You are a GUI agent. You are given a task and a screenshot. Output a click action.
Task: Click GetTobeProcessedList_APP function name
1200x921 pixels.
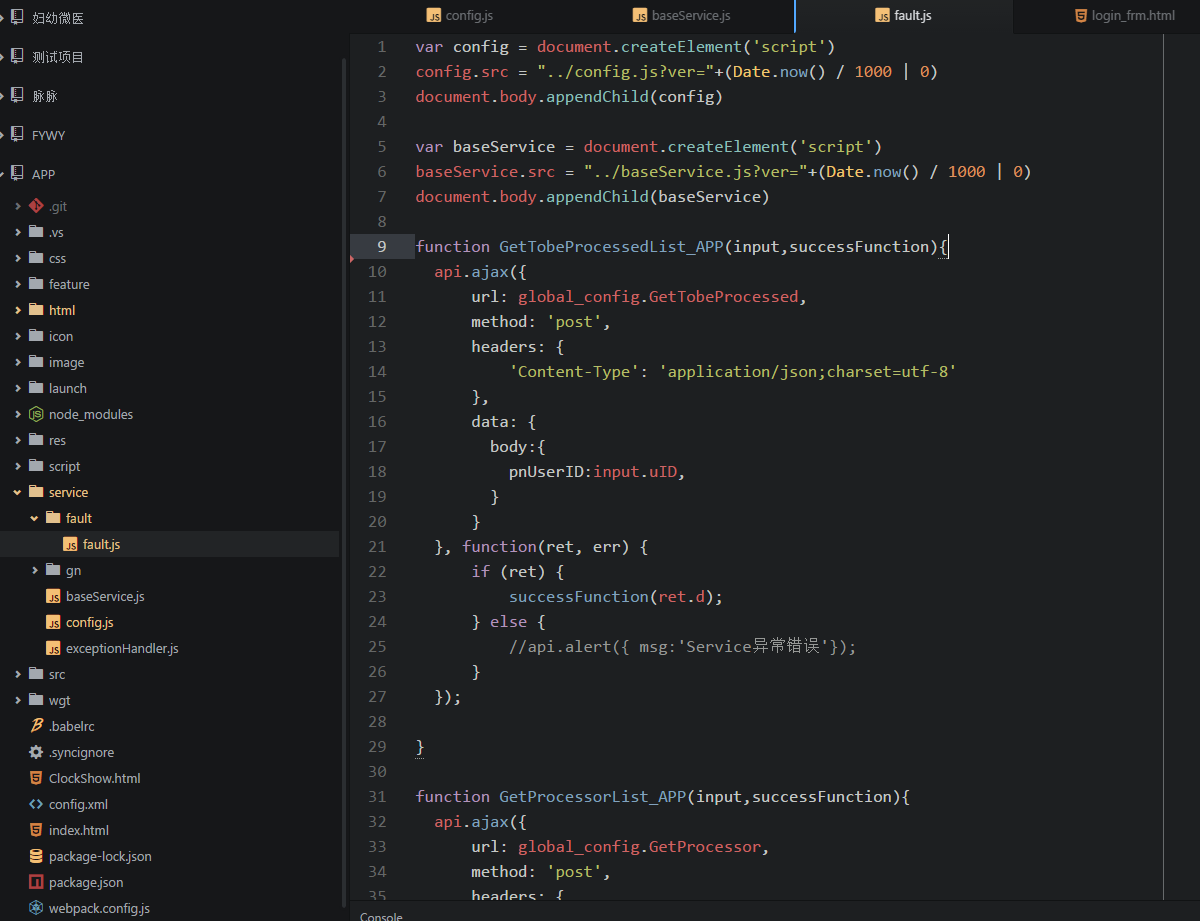pyautogui.click(x=611, y=247)
